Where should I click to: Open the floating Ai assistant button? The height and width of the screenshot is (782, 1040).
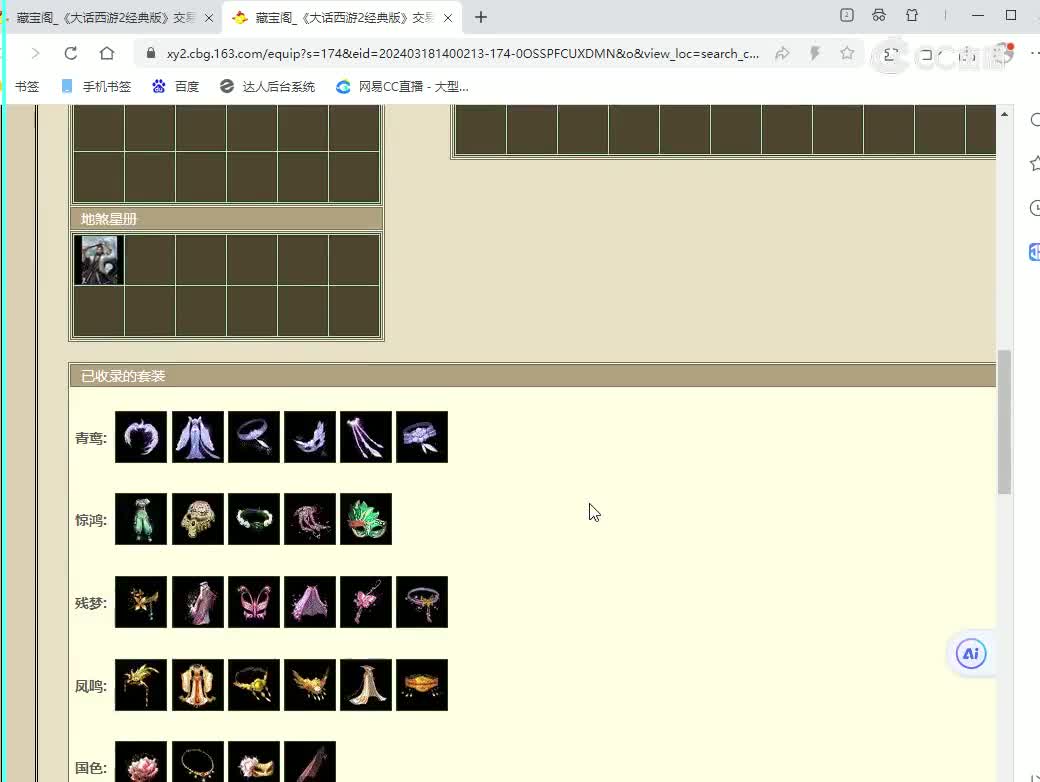971,654
